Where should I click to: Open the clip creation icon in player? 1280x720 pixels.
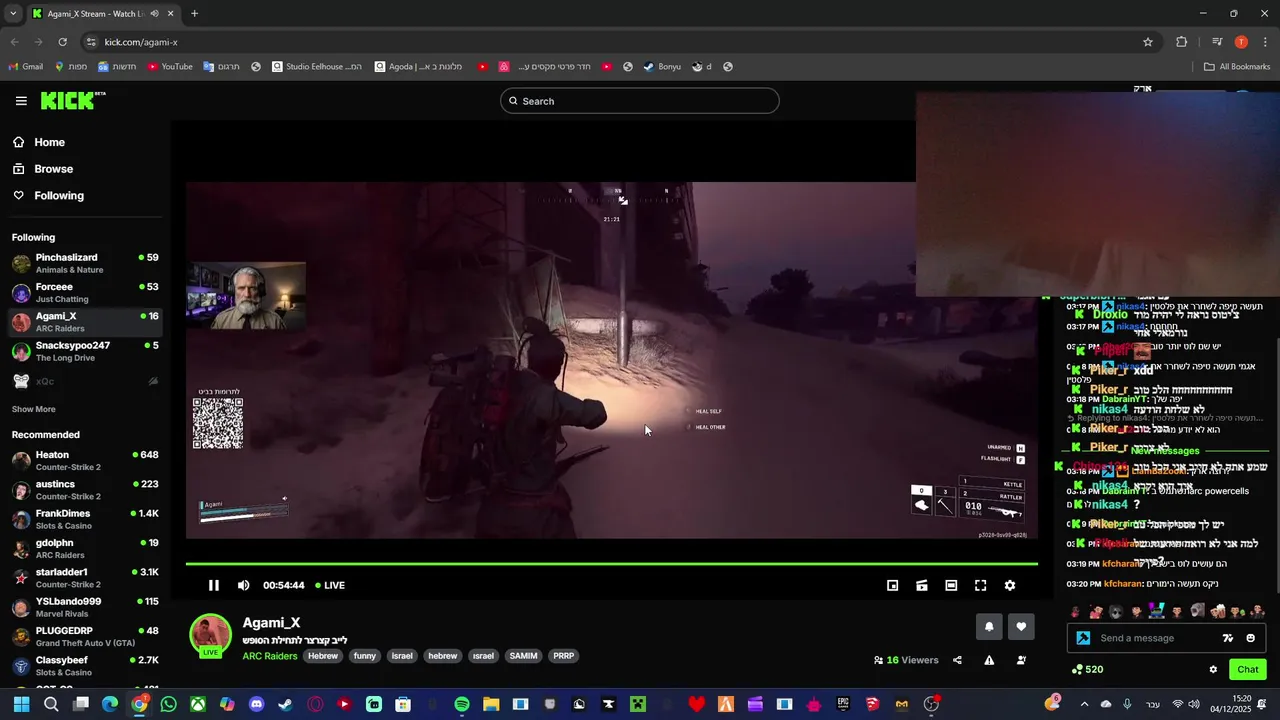[x=922, y=586]
